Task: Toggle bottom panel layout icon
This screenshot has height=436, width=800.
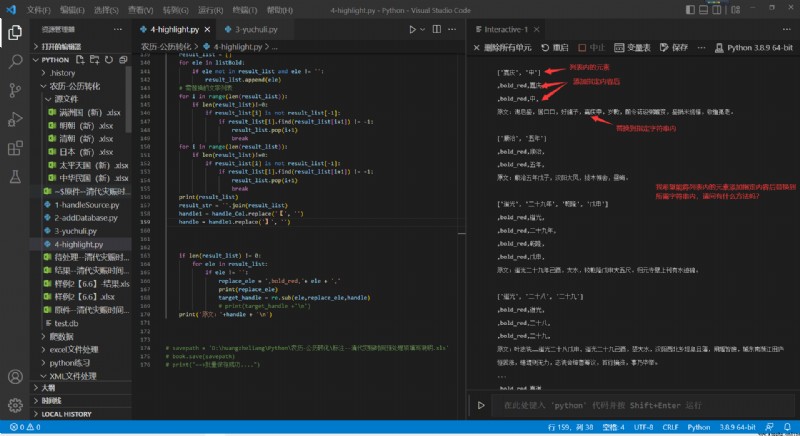Action: 704,10
